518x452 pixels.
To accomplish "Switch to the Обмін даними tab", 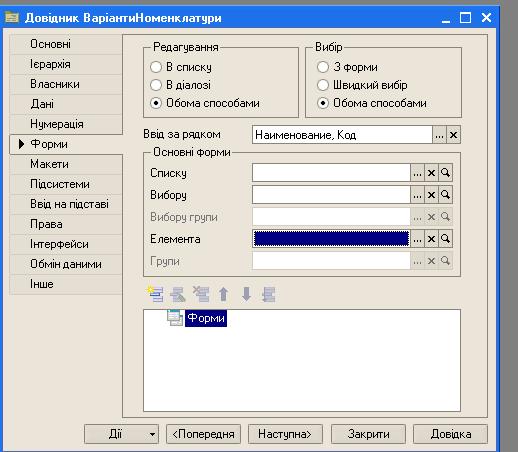I will pyautogui.click(x=66, y=264).
